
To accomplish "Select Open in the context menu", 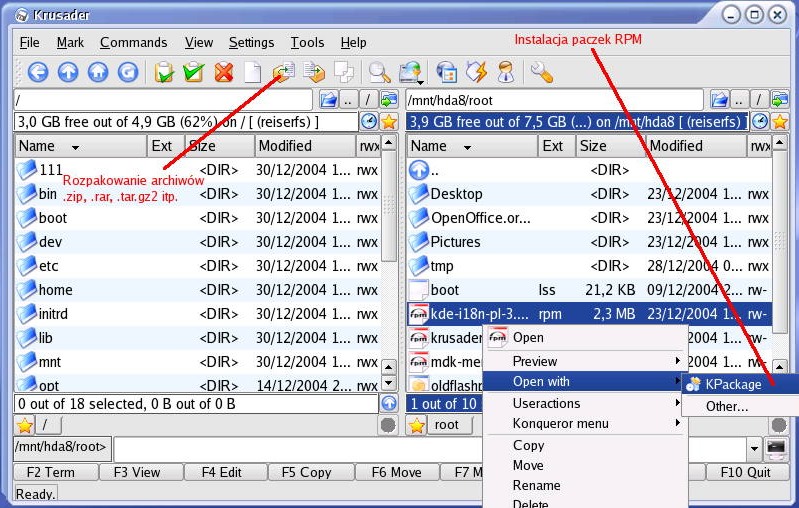I will click(584, 337).
